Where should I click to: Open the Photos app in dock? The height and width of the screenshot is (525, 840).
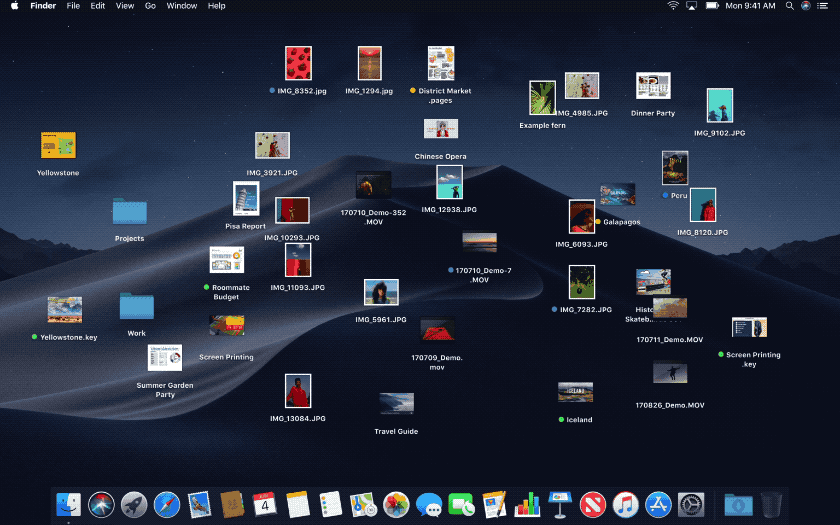pos(396,505)
